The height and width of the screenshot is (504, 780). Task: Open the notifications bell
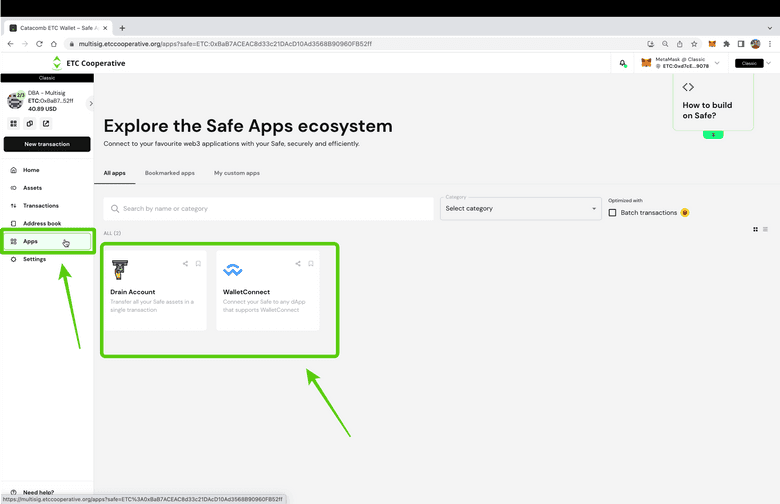click(622, 63)
